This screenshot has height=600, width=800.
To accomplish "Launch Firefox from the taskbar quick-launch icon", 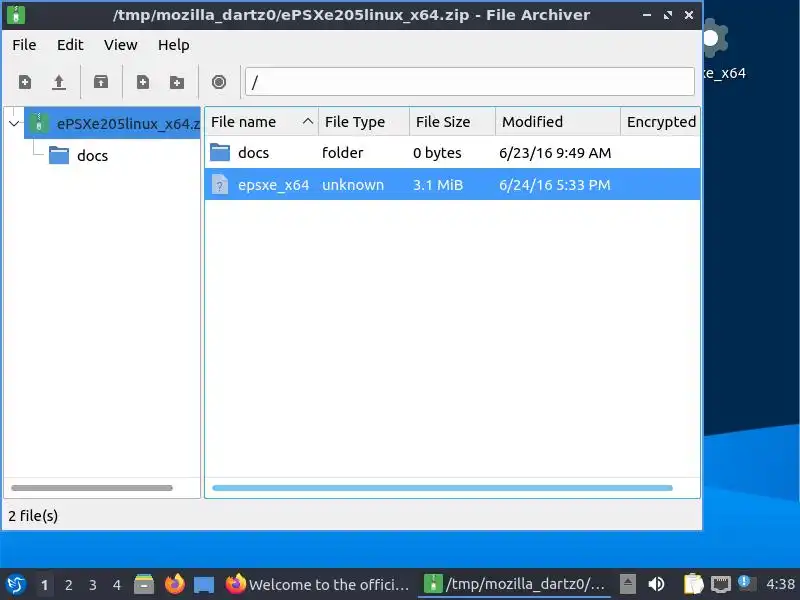I will pyautogui.click(x=174, y=584).
